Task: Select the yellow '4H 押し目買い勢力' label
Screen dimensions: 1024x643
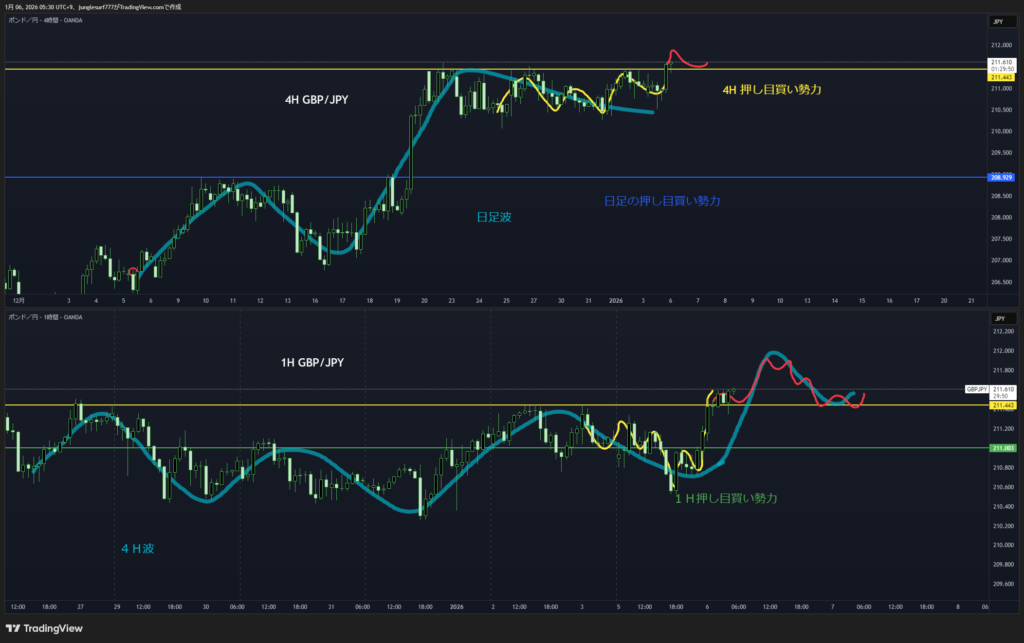Action: click(771, 90)
